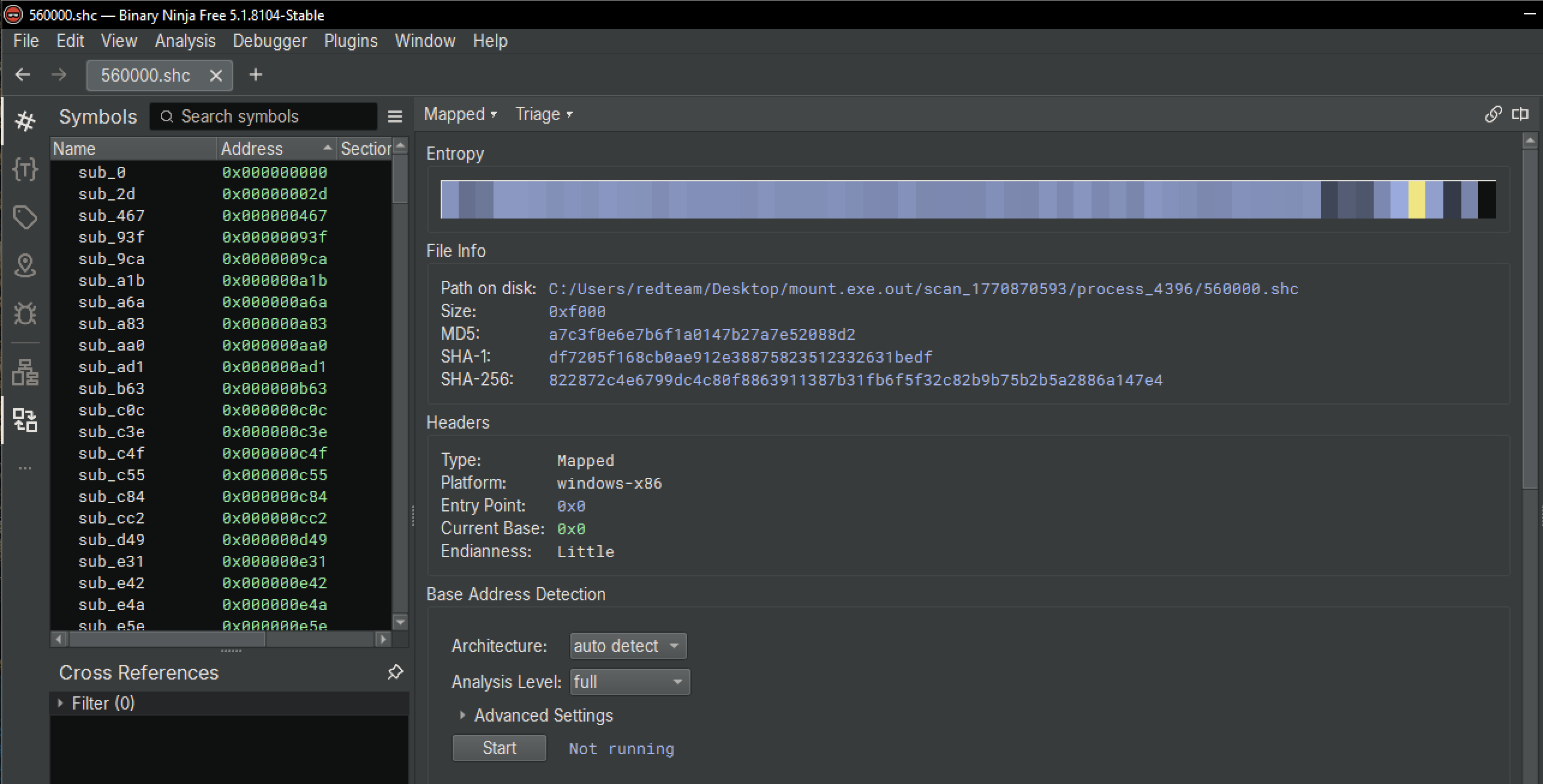Open the Debugger bug icon
The image size is (1543, 784).
pyautogui.click(x=25, y=313)
